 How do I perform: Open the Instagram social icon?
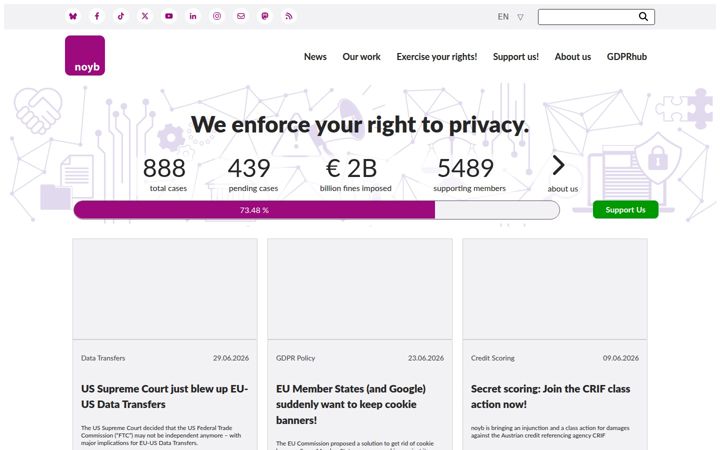[x=217, y=16]
